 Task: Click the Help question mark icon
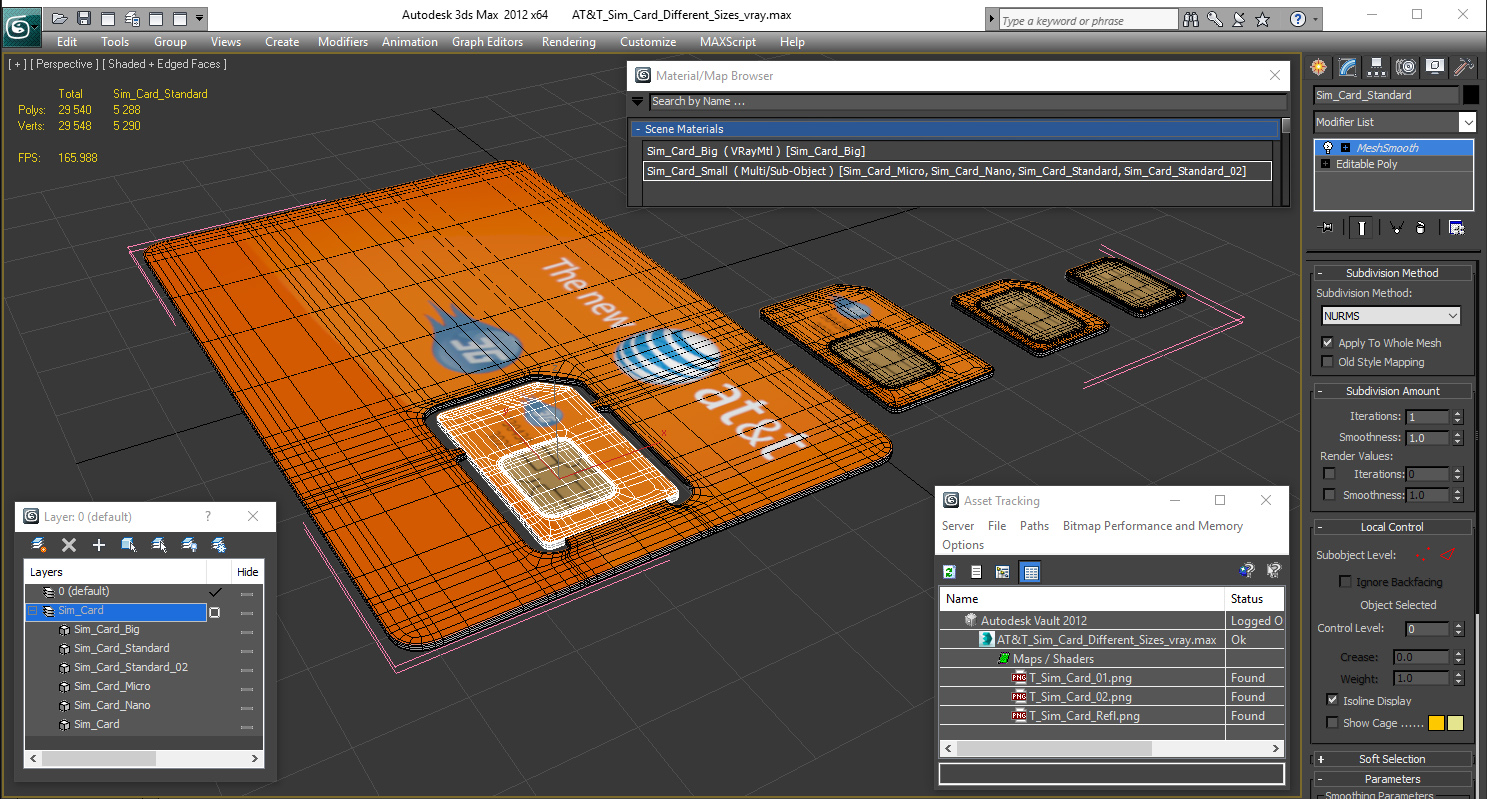(1298, 19)
